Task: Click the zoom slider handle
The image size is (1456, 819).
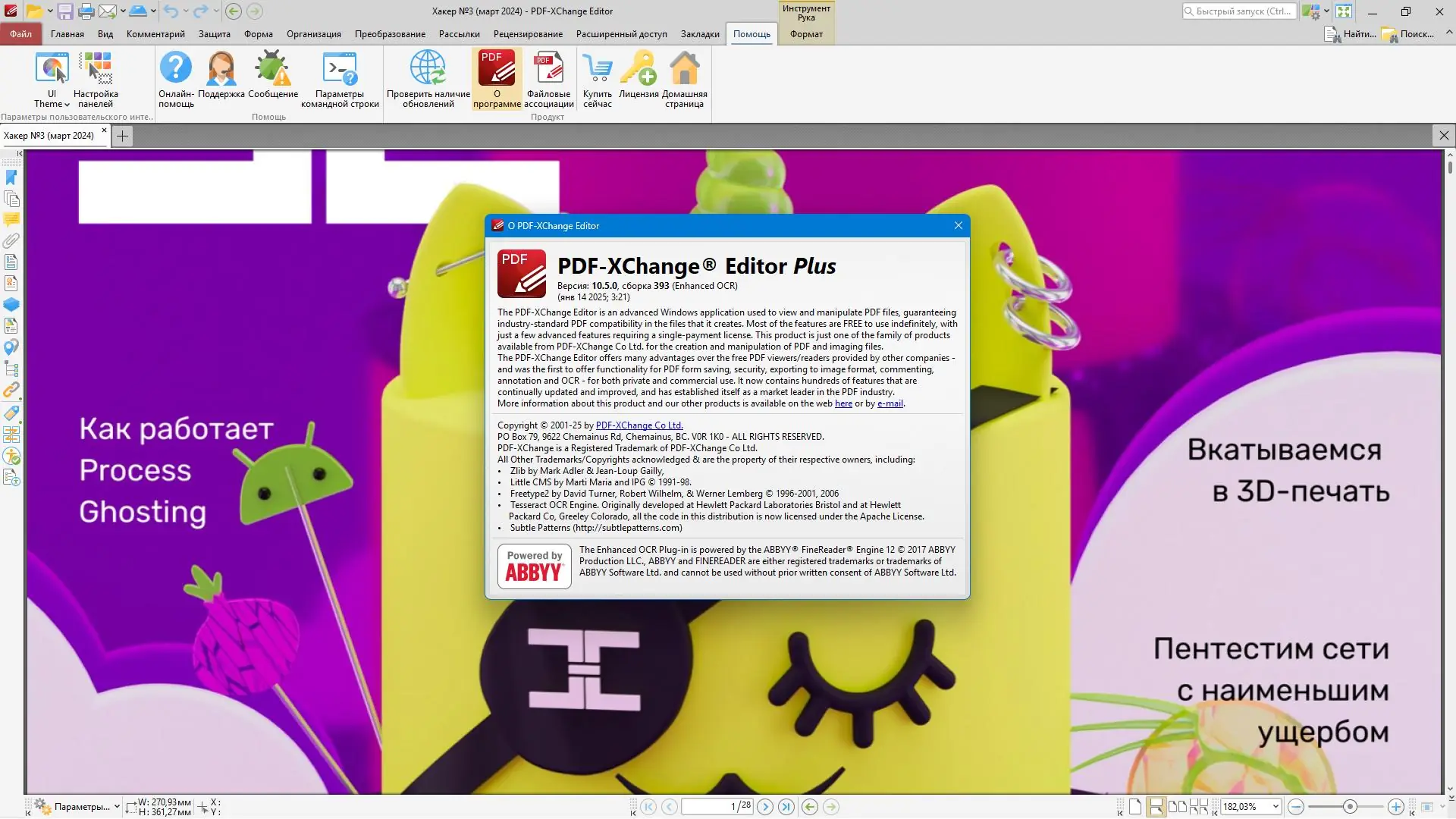Action: coord(1350,807)
